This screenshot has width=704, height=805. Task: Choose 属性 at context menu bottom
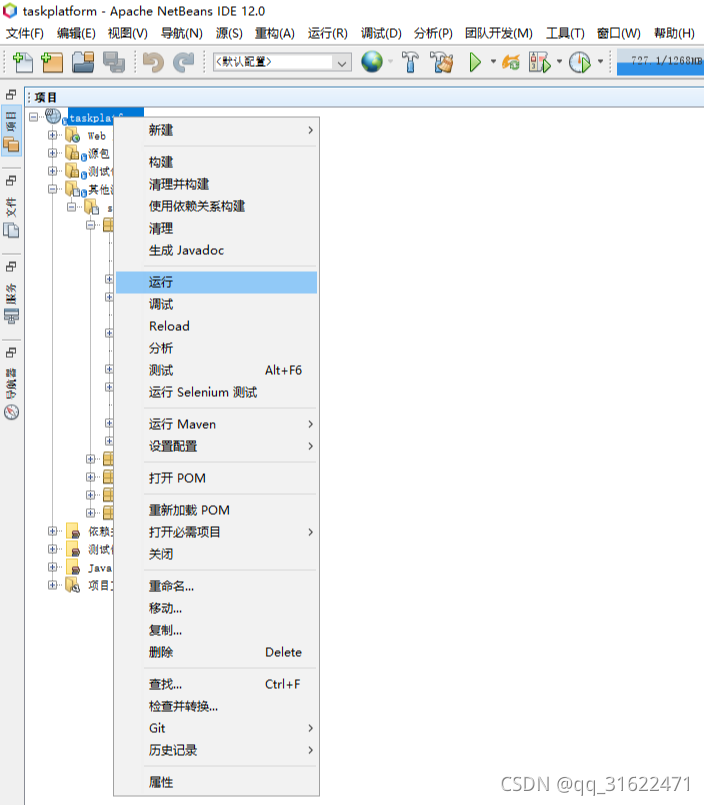(216, 782)
